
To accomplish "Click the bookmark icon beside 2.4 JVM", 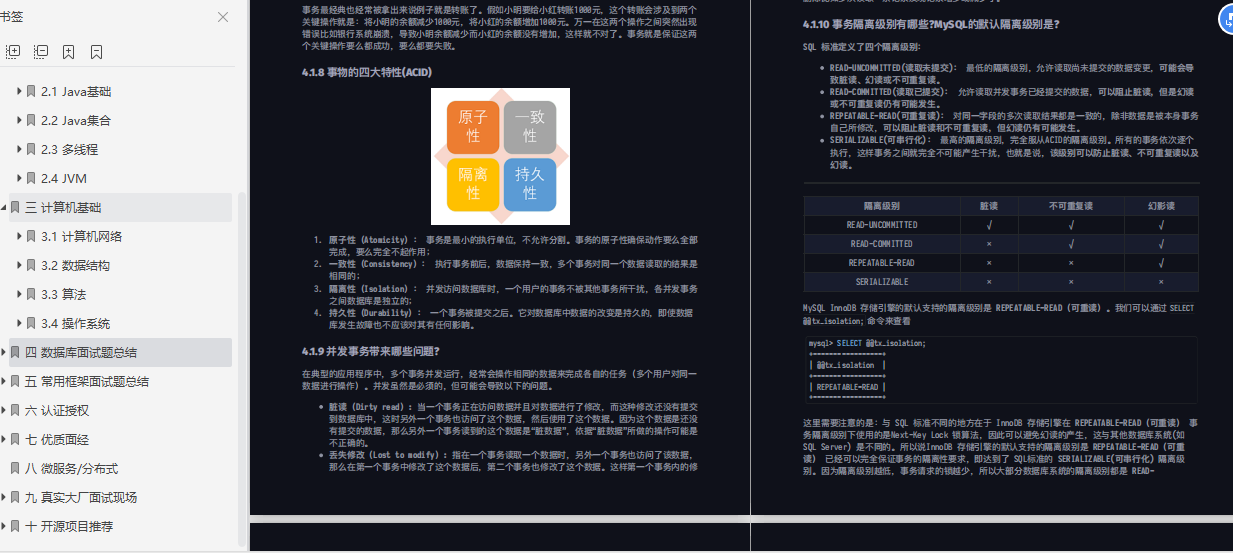I will pos(31,178).
